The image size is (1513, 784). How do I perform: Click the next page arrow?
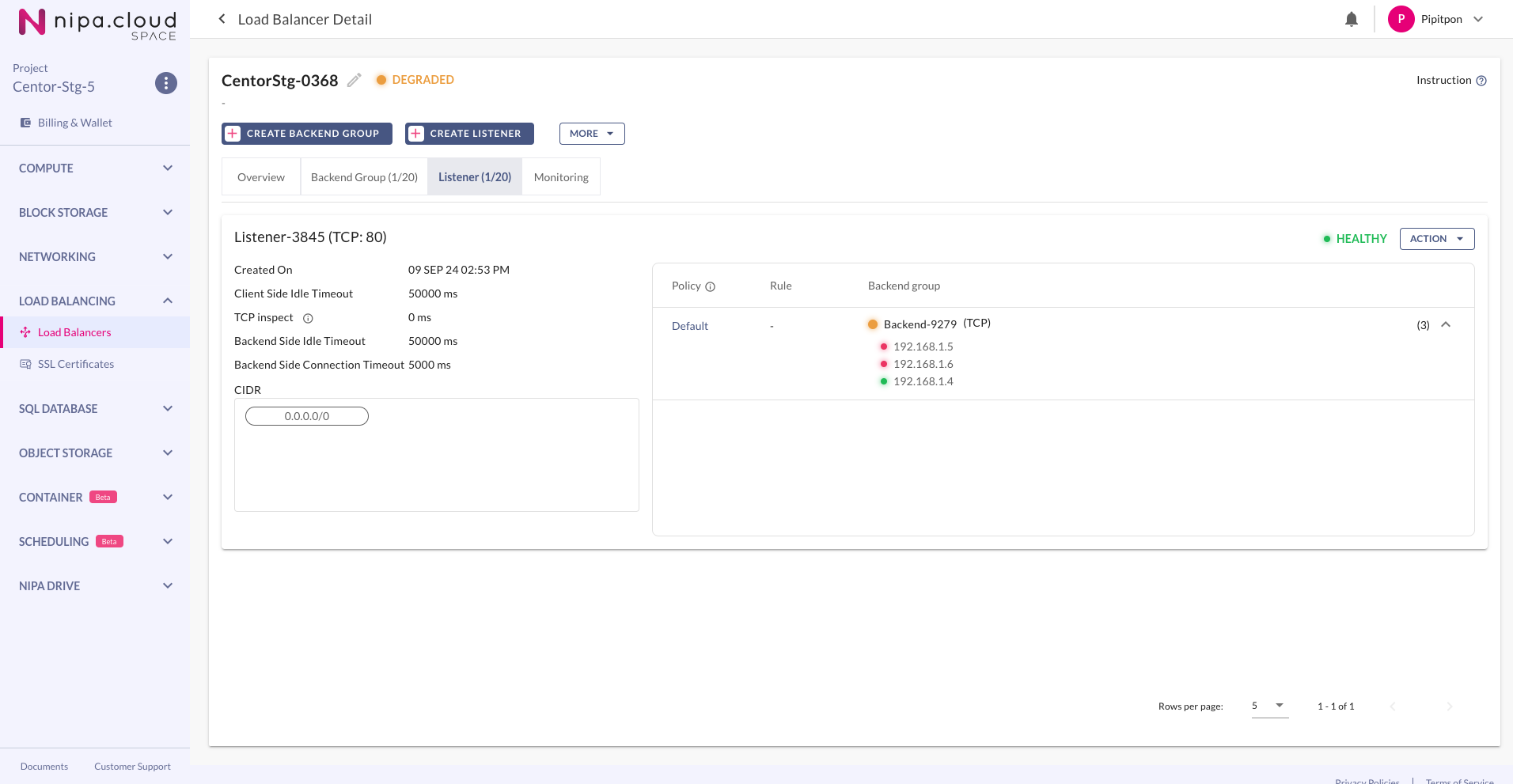1450,706
